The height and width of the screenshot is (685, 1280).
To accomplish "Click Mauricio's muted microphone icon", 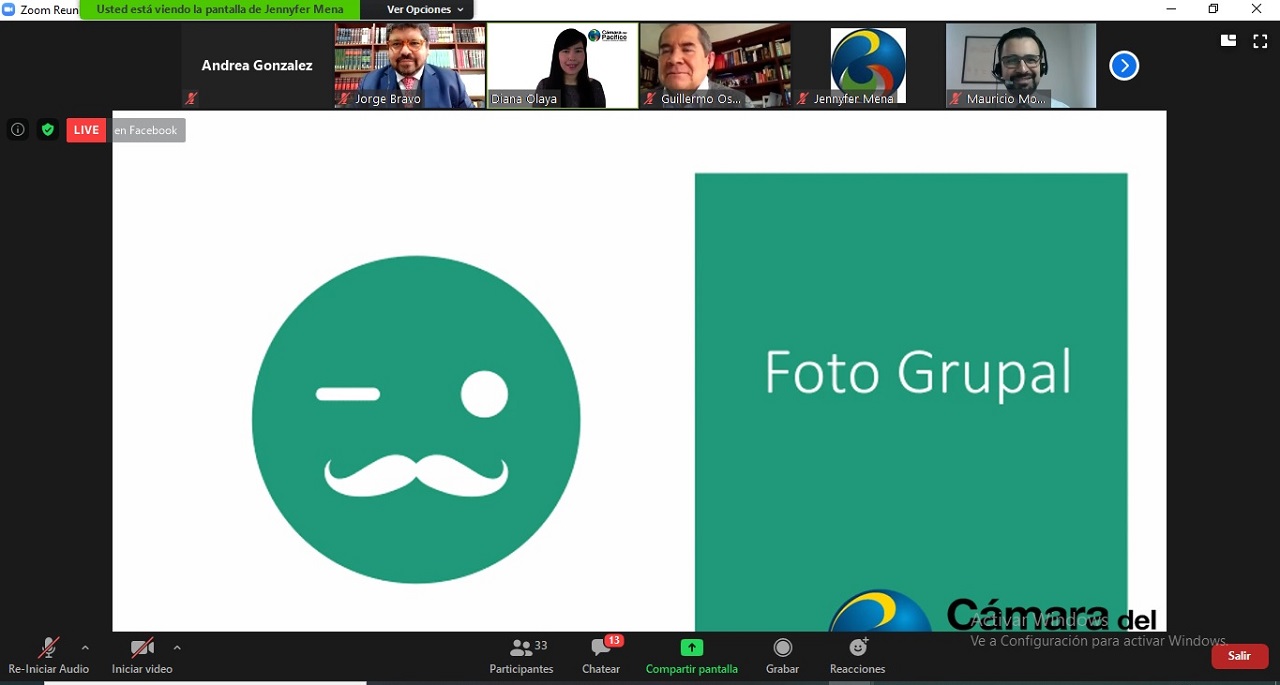I will (955, 99).
